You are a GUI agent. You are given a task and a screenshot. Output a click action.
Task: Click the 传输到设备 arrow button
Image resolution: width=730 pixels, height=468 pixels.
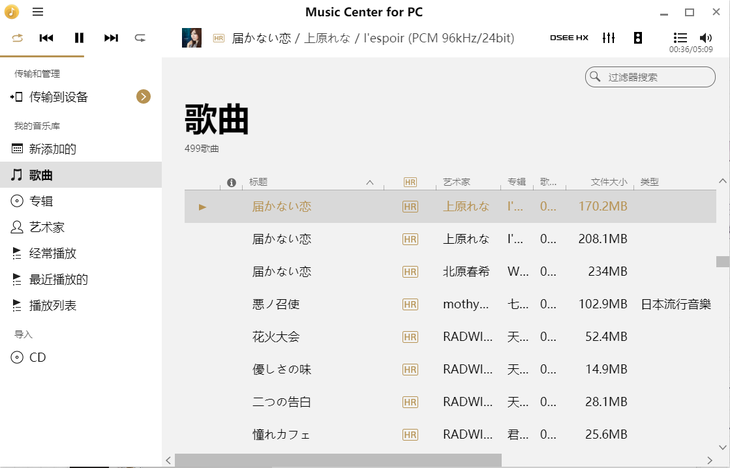tap(143, 96)
